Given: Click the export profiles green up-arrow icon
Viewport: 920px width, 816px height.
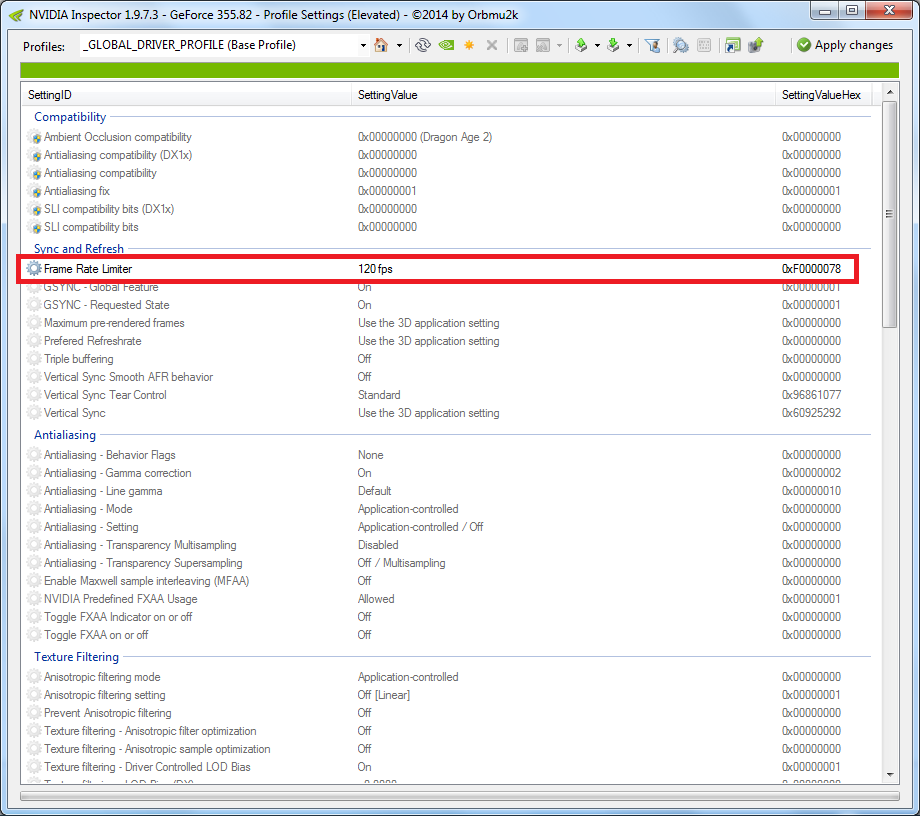Looking at the screenshot, I should tap(581, 45).
